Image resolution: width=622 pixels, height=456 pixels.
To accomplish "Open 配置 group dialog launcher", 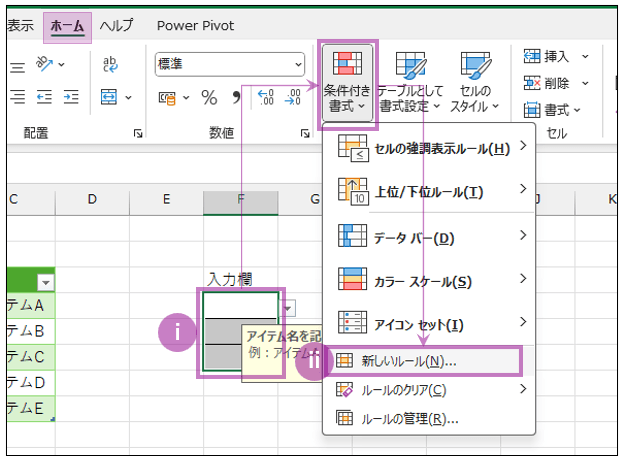I will pyautogui.click(x=137, y=133).
